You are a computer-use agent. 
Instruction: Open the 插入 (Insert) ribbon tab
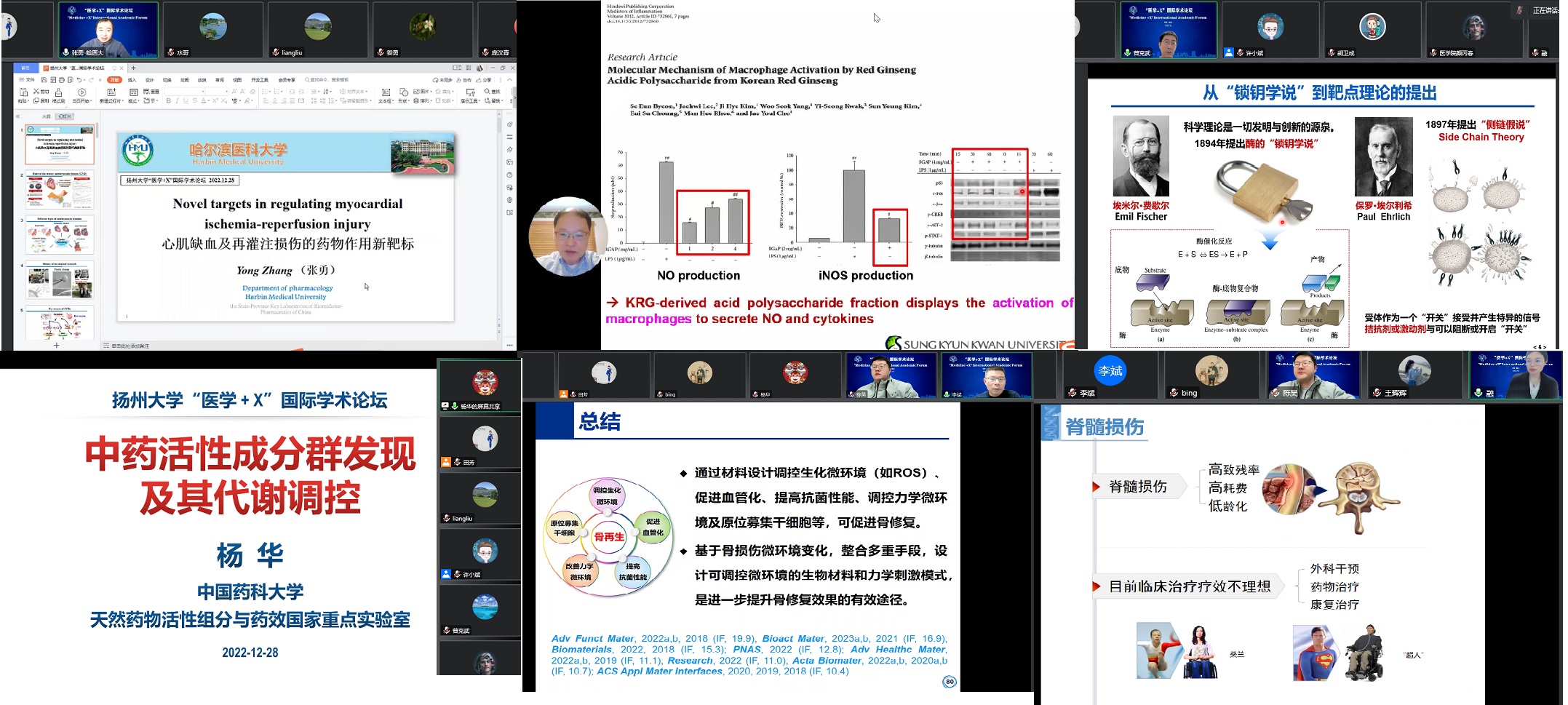pos(132,79)
